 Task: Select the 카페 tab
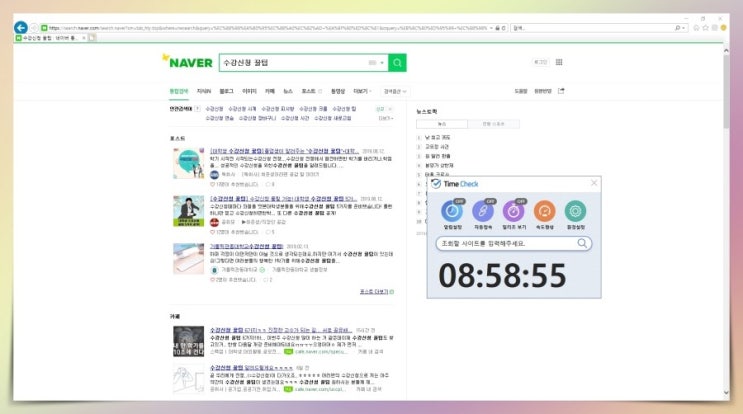click(270, 91)
